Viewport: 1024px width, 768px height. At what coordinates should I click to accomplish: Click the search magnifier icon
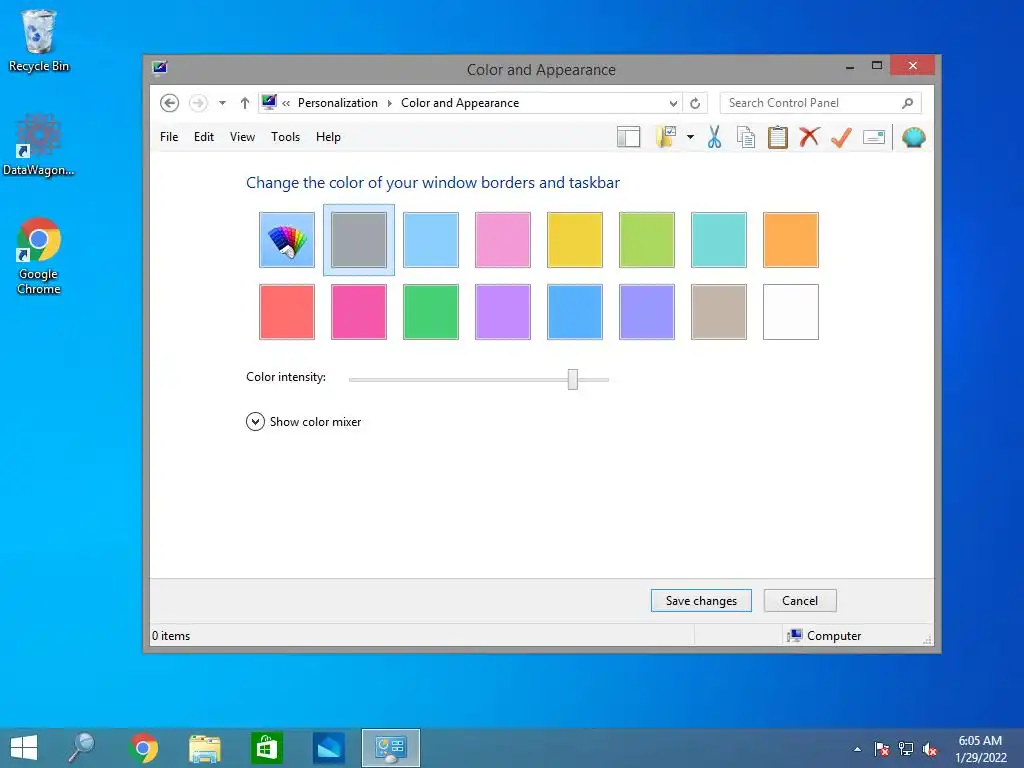(907, 103)
